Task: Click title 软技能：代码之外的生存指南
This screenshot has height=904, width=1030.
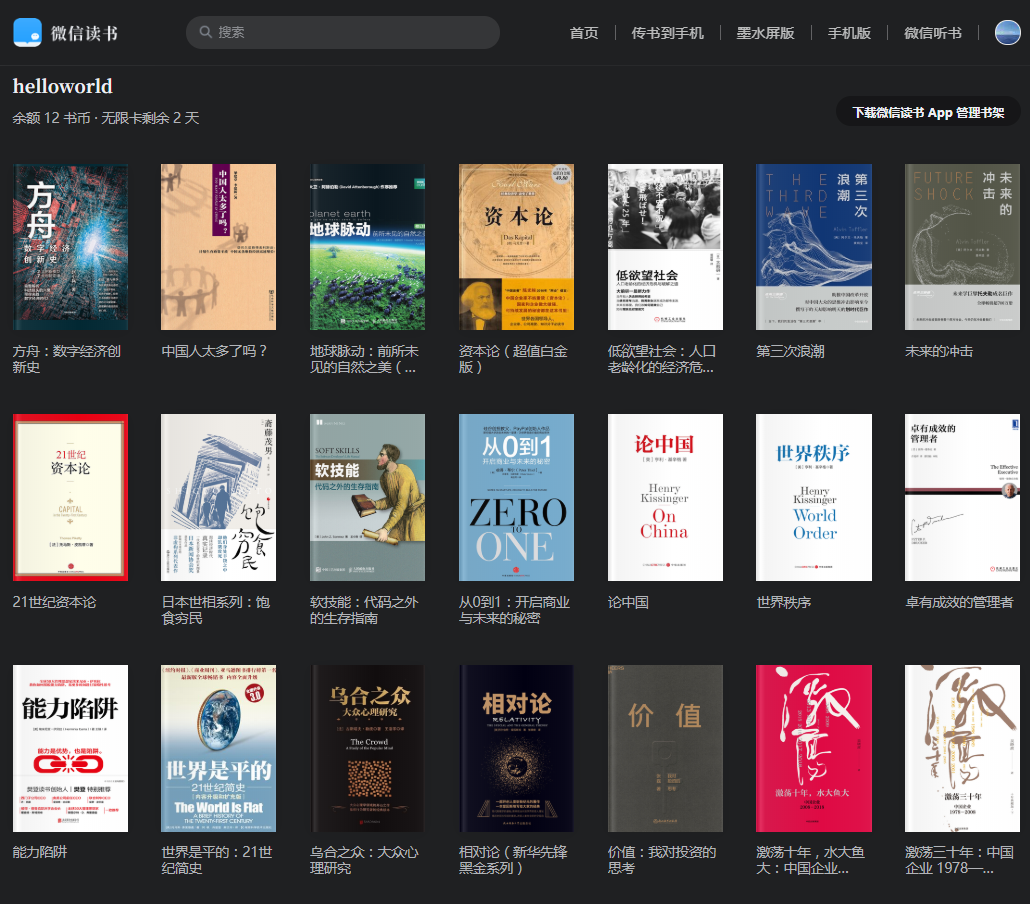Action: tap(364, 610)
